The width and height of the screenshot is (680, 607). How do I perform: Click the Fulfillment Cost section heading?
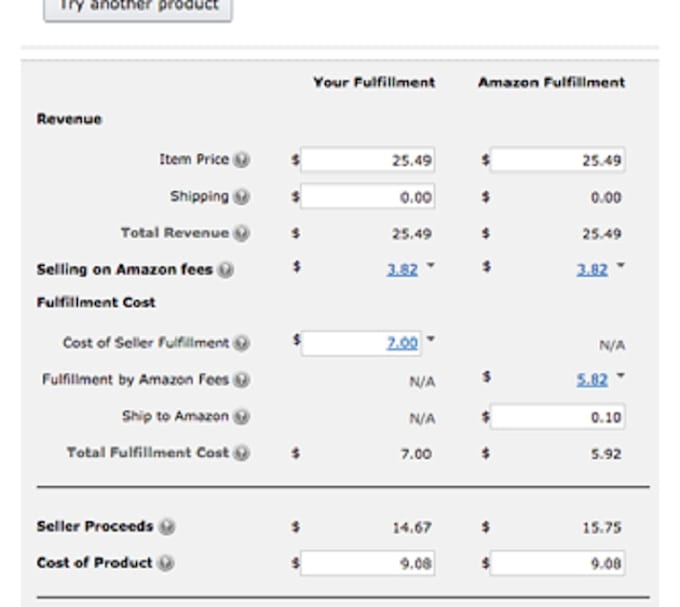point(96,302)
